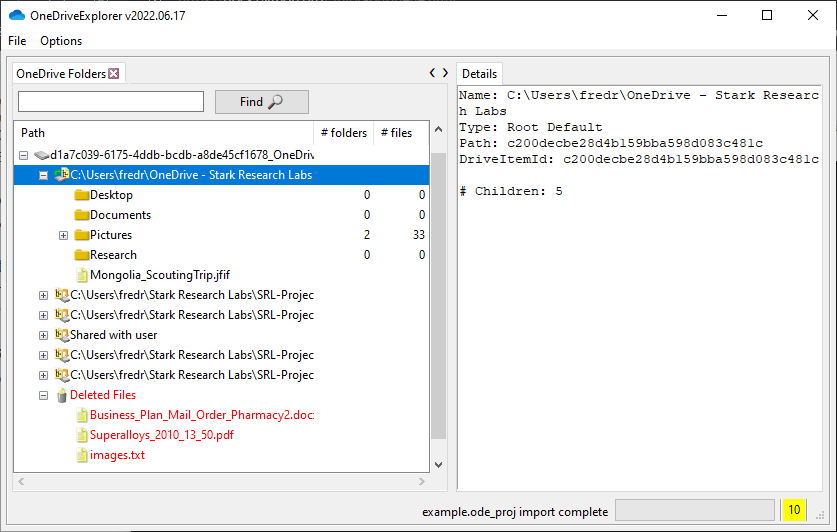
Task: Select the Desktop folder row
Action: pyautogui.click(x=221, y=195)
